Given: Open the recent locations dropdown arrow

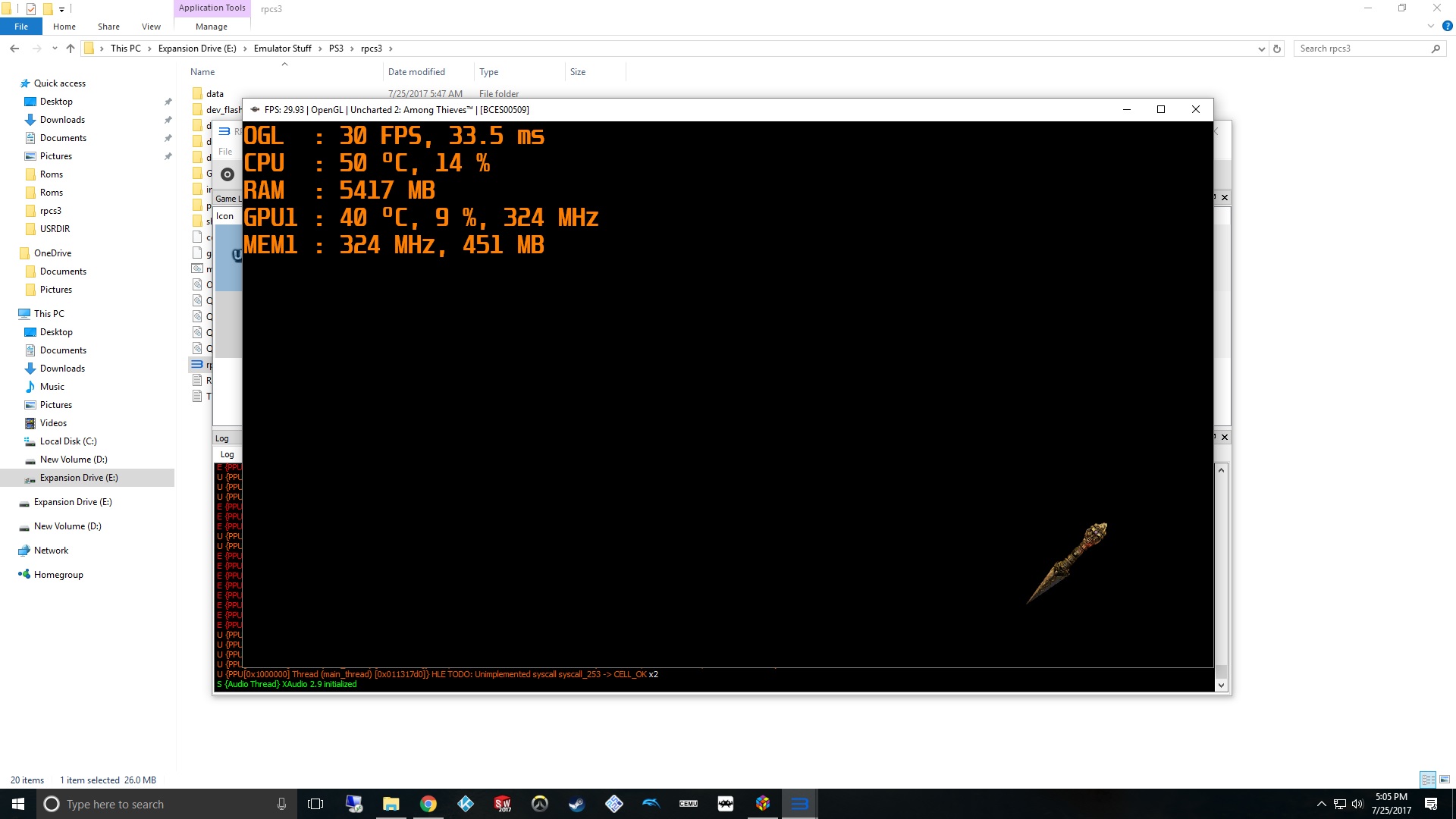Looking at the screenshot, I should pos(55,49).
